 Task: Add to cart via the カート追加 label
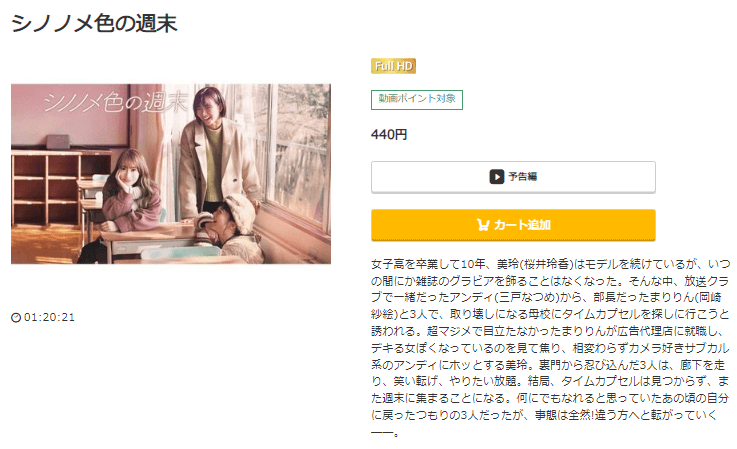coord(522,225)
